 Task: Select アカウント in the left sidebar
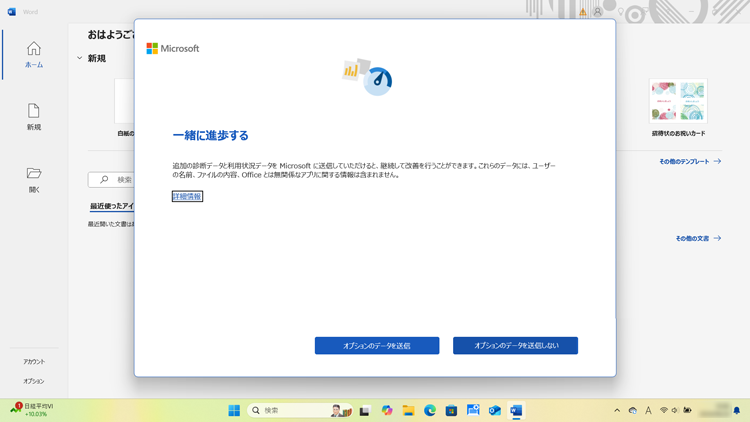(x=34, y=362)
